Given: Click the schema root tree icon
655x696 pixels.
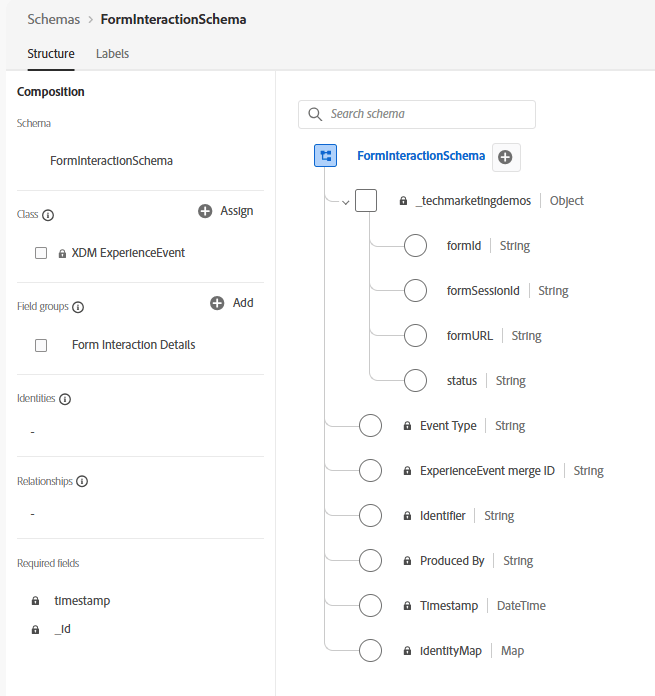Looking at the screenshot, I should point(325,156).
